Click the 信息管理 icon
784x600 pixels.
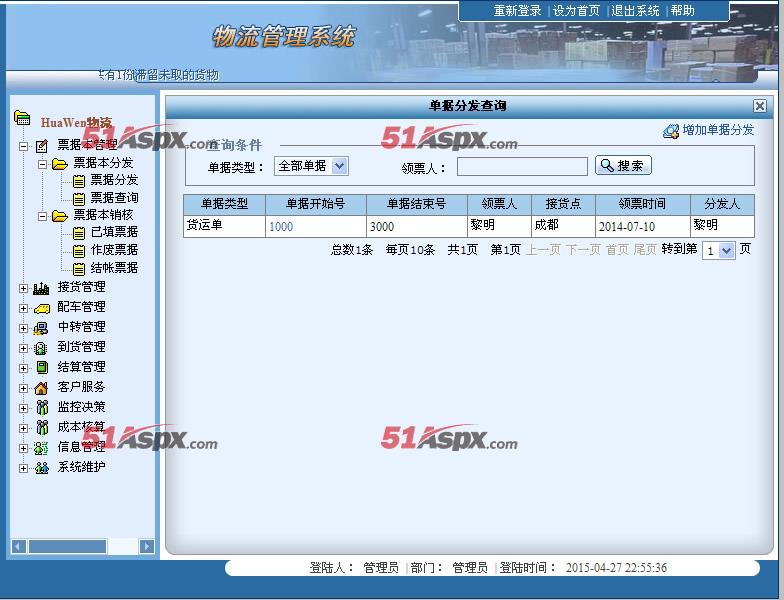[41, 448]
